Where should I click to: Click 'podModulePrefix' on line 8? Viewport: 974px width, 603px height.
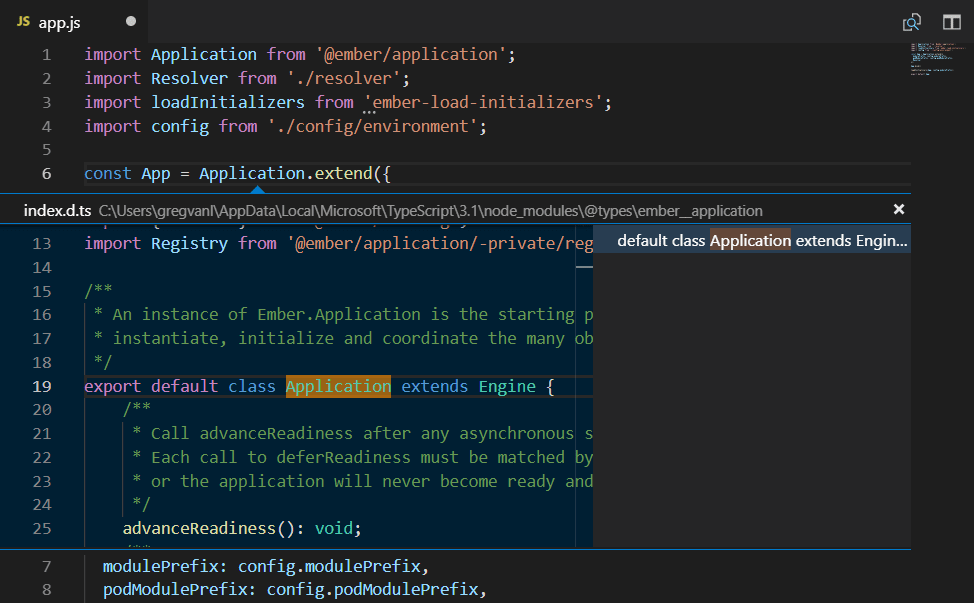click(x=176, y=589)
